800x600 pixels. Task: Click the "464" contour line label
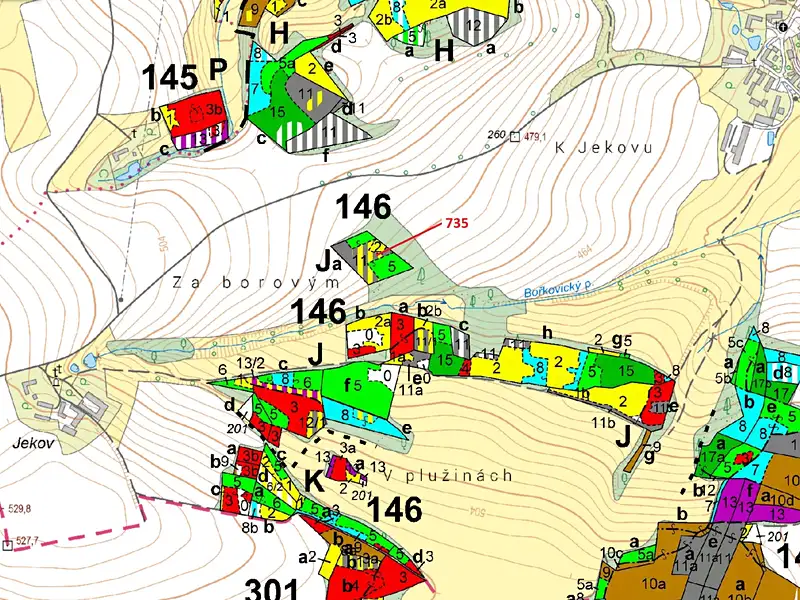(x=587, y=253)
